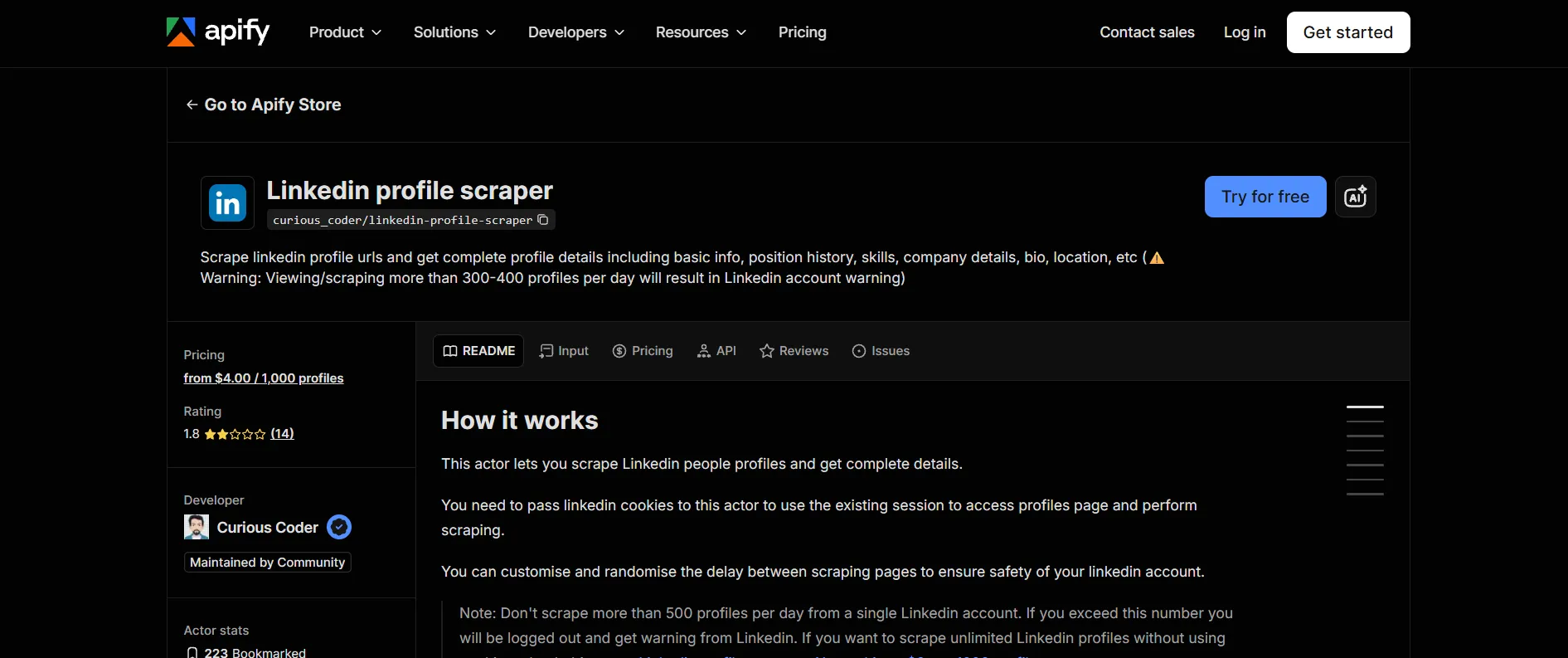Click the Get started button

(x=1348, y=32)
